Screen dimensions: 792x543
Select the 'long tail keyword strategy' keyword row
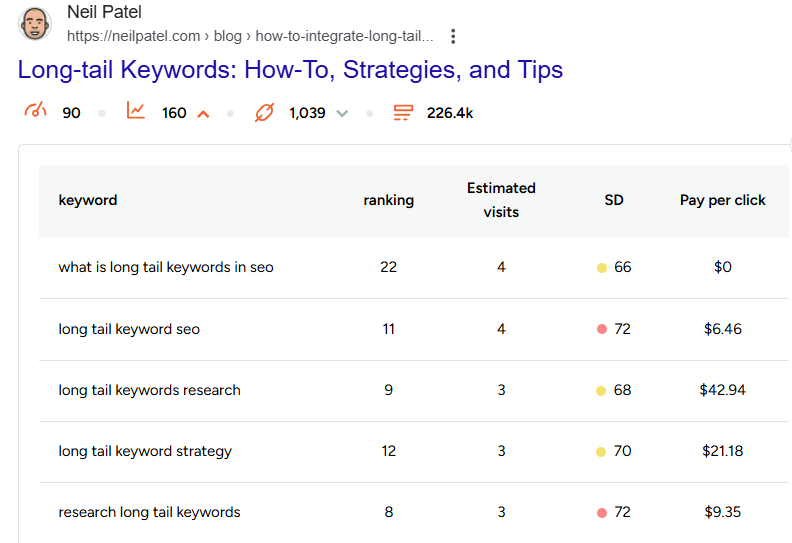coord(145,451)
